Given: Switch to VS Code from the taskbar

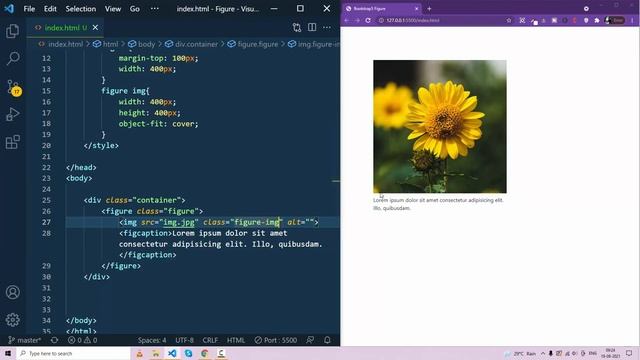Looking at the screenshot, I should coord(172,353).
